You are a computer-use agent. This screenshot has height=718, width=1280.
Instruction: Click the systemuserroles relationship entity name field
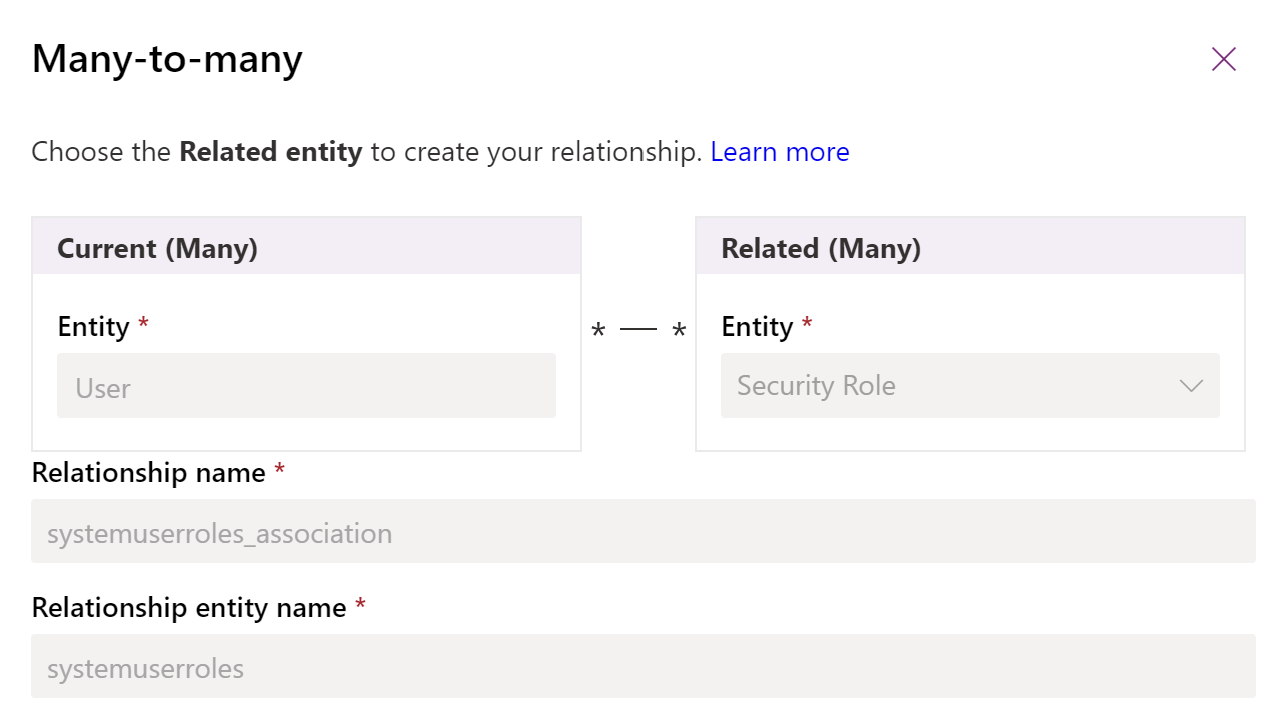coord(640,668)
